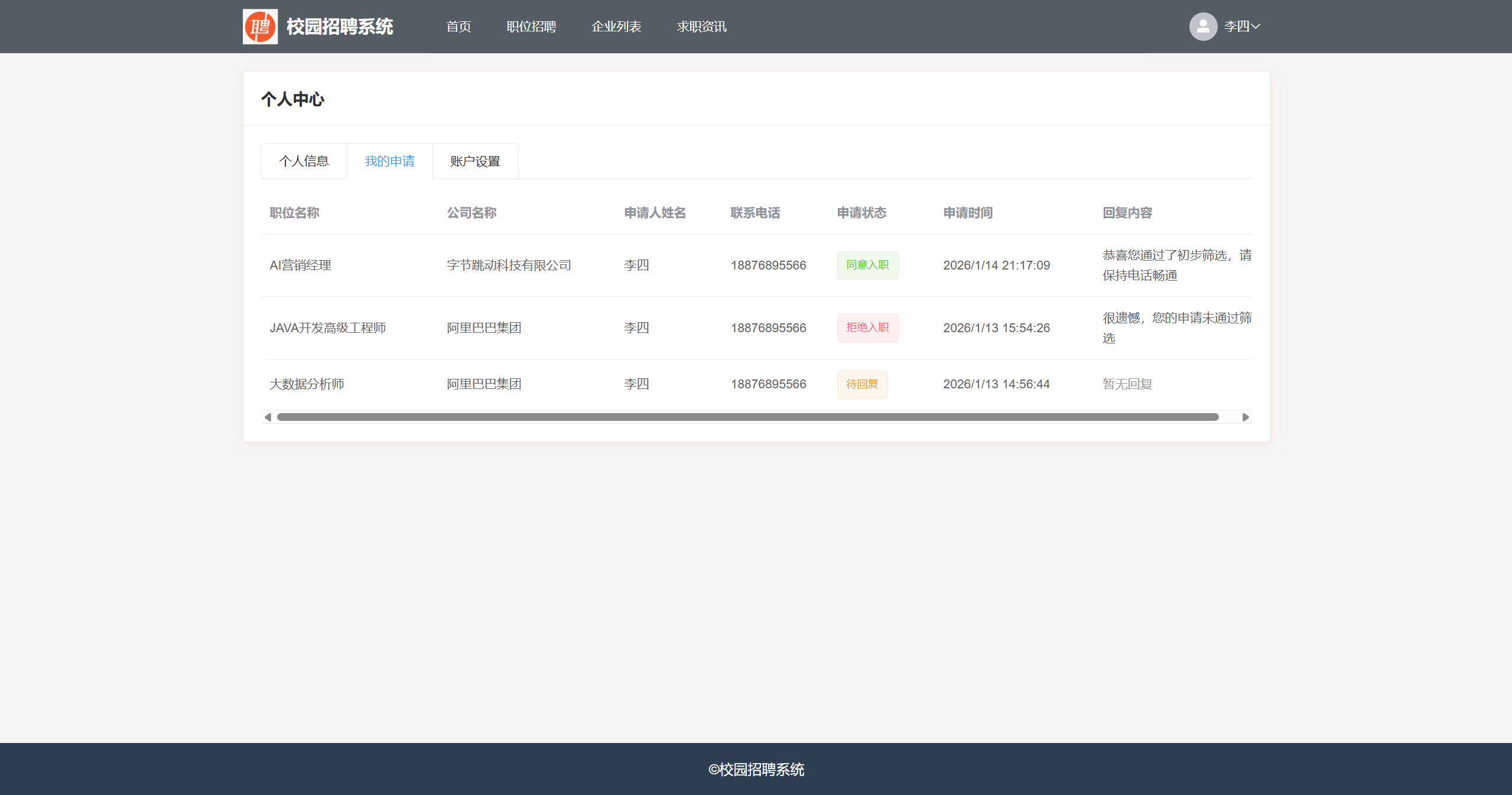1512x795 pixels.
Task: Click the JAVA开发高级工程师 job name
Action: pos(327,328)
